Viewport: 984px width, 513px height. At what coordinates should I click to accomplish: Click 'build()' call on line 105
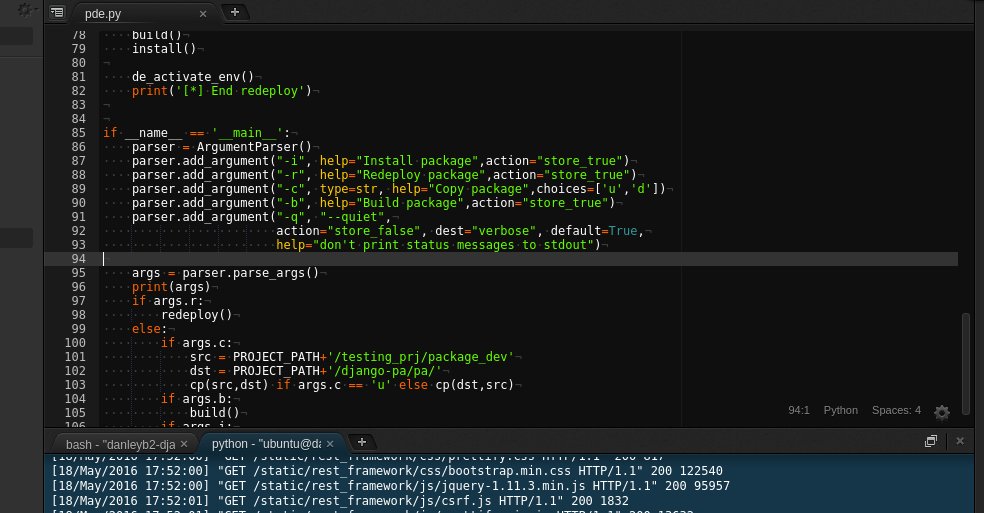point(215,413)
